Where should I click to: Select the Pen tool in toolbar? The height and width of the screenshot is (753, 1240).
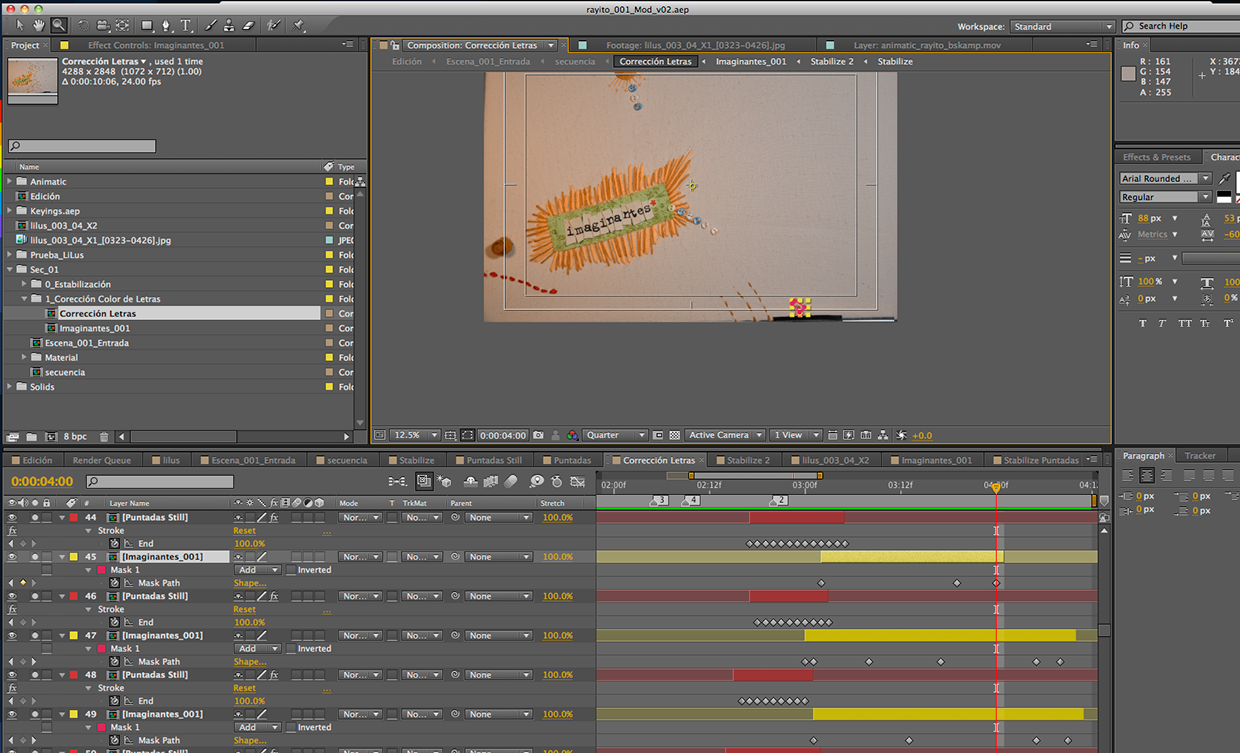coord(166,25)
